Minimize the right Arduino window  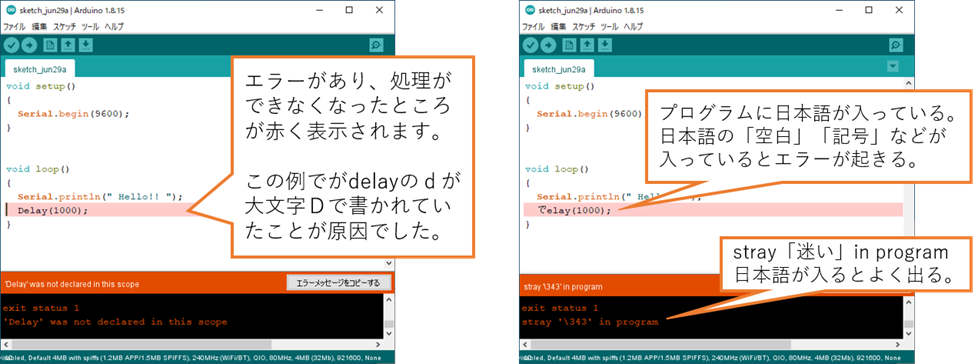(840, 10)
